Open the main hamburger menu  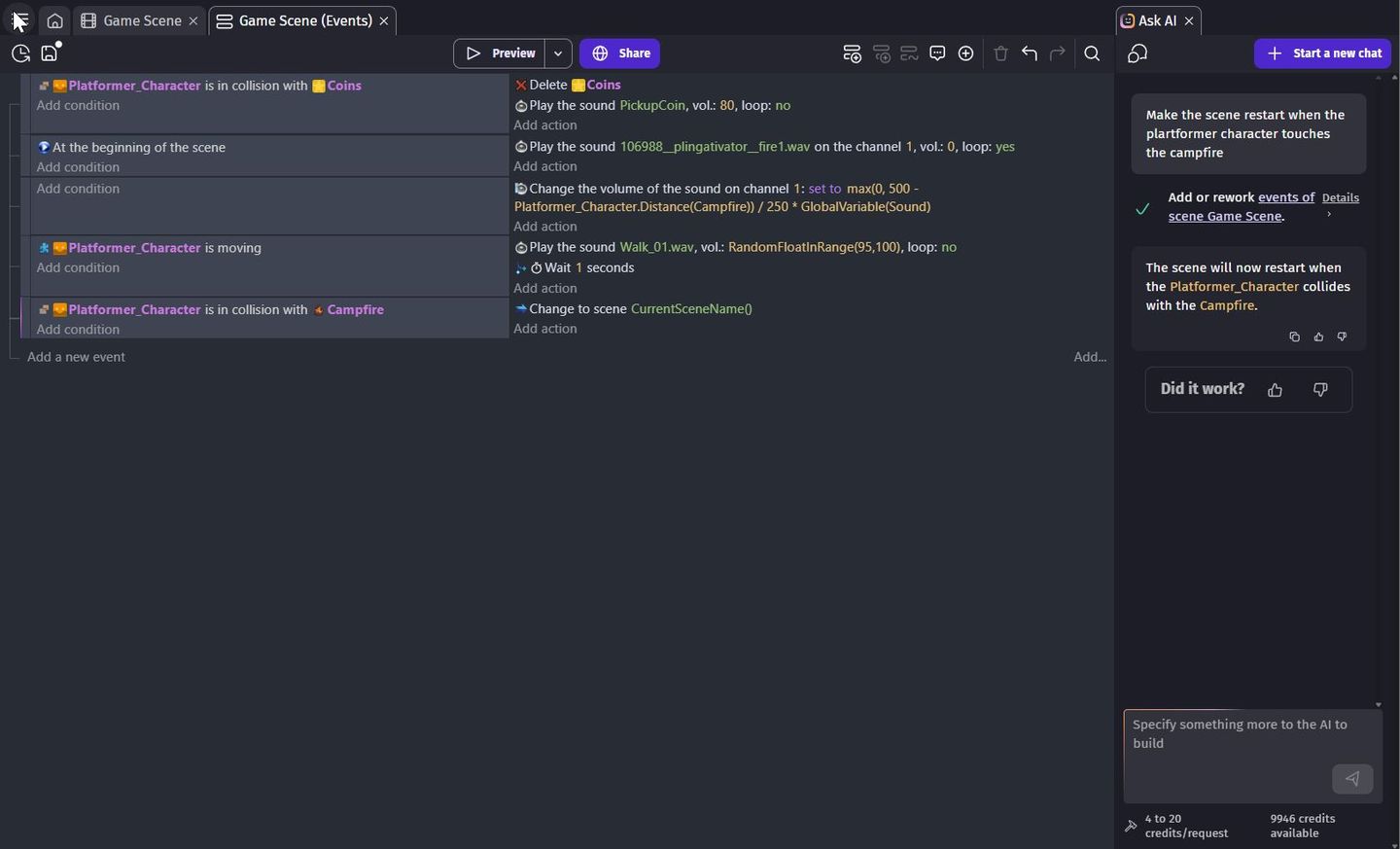(x=19, y=20)
